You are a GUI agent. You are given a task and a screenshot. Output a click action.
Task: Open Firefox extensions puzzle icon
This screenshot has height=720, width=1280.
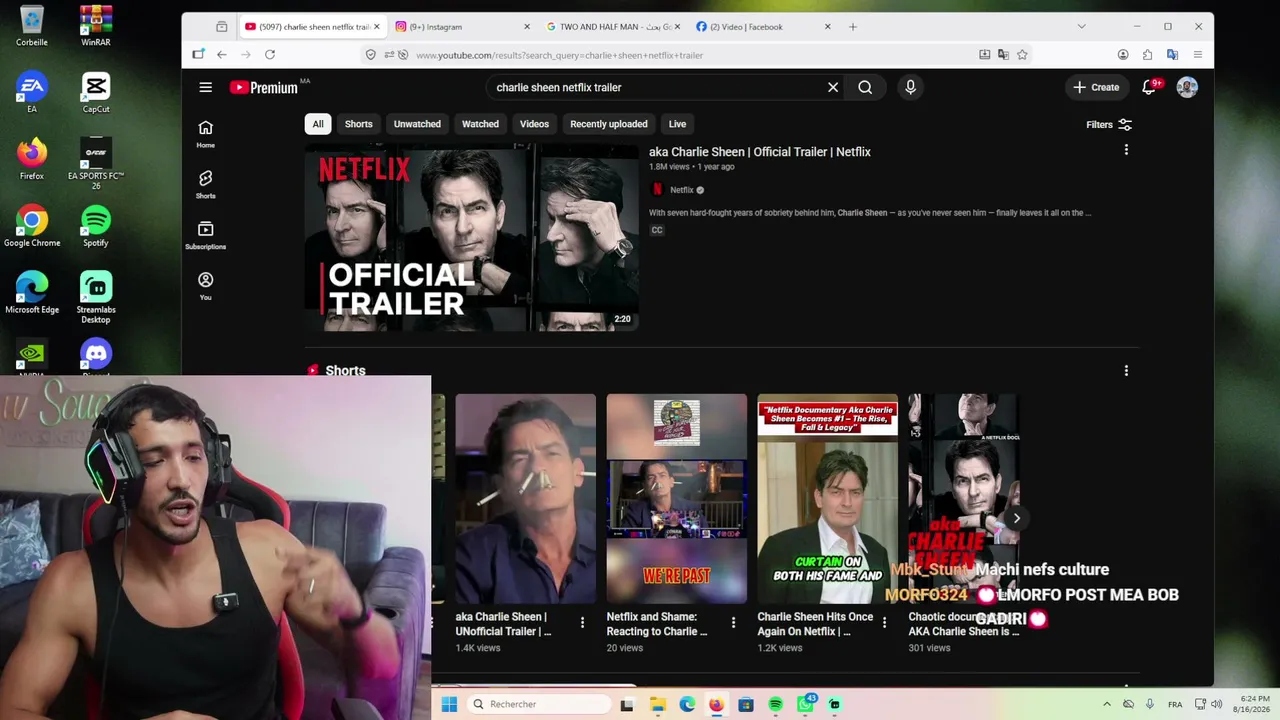(x=1147, y=55)
